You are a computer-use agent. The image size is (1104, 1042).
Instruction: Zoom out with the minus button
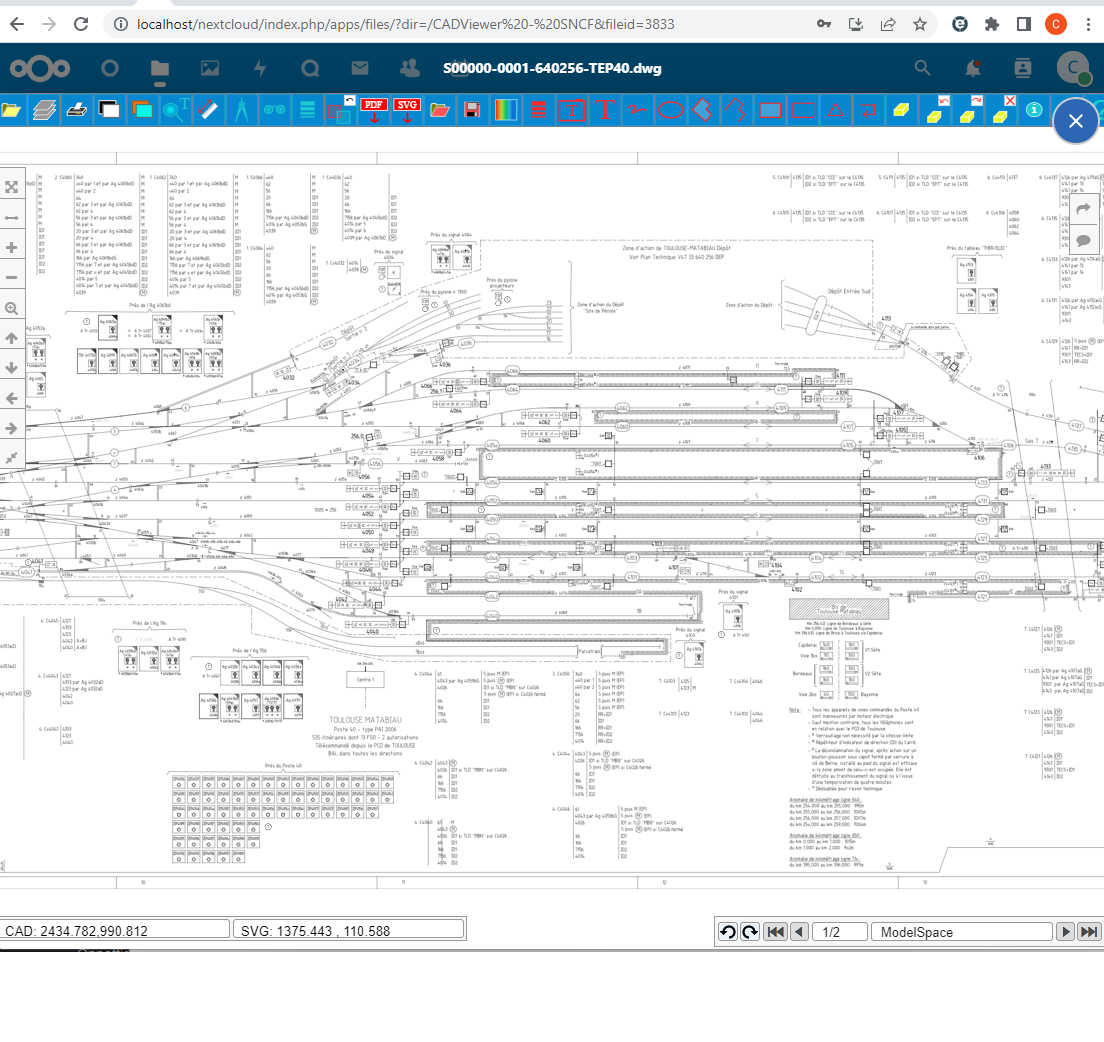[x=11, y=277]
